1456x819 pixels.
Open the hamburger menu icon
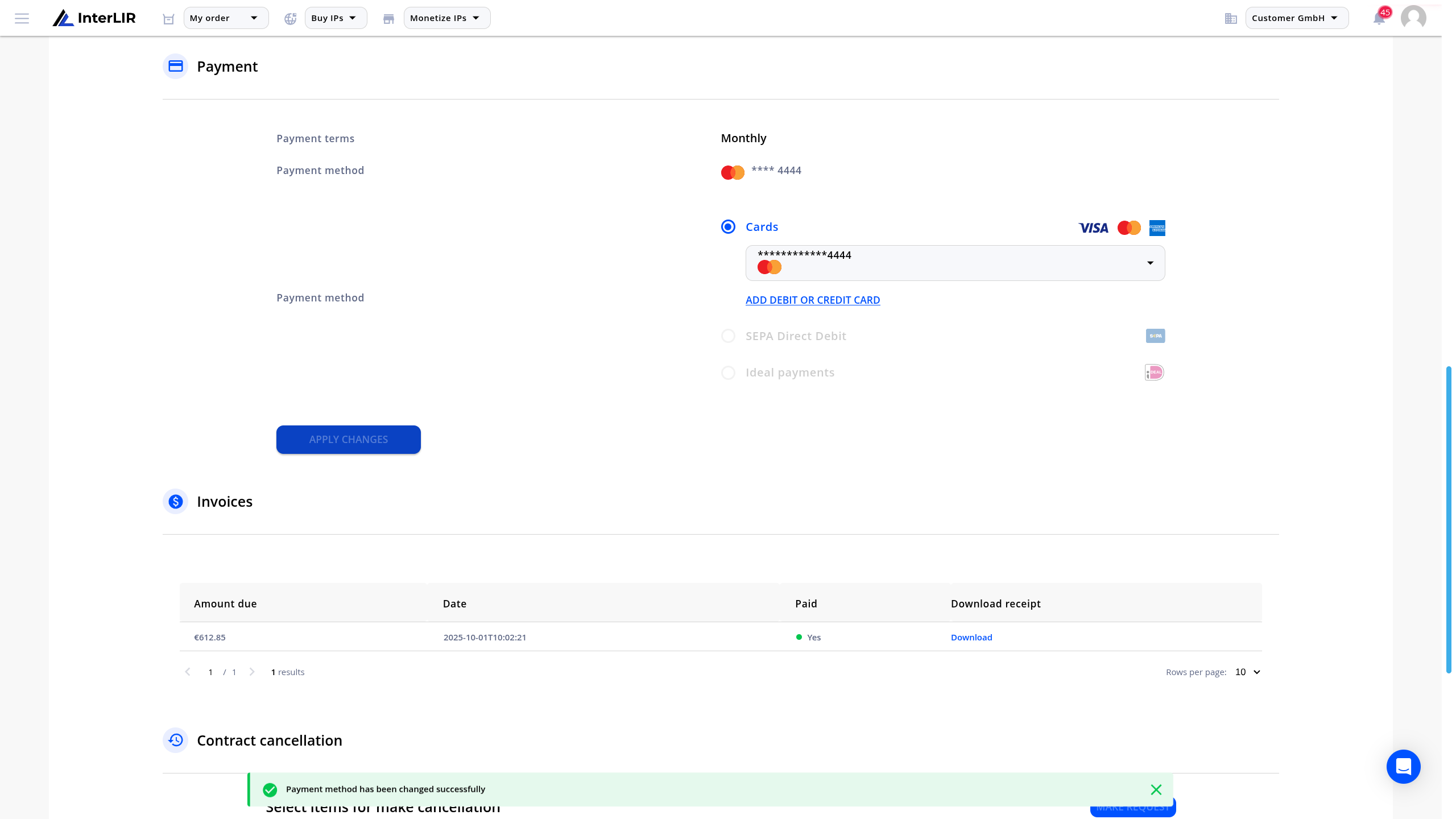pyautogui.click(x=22, y=18)
